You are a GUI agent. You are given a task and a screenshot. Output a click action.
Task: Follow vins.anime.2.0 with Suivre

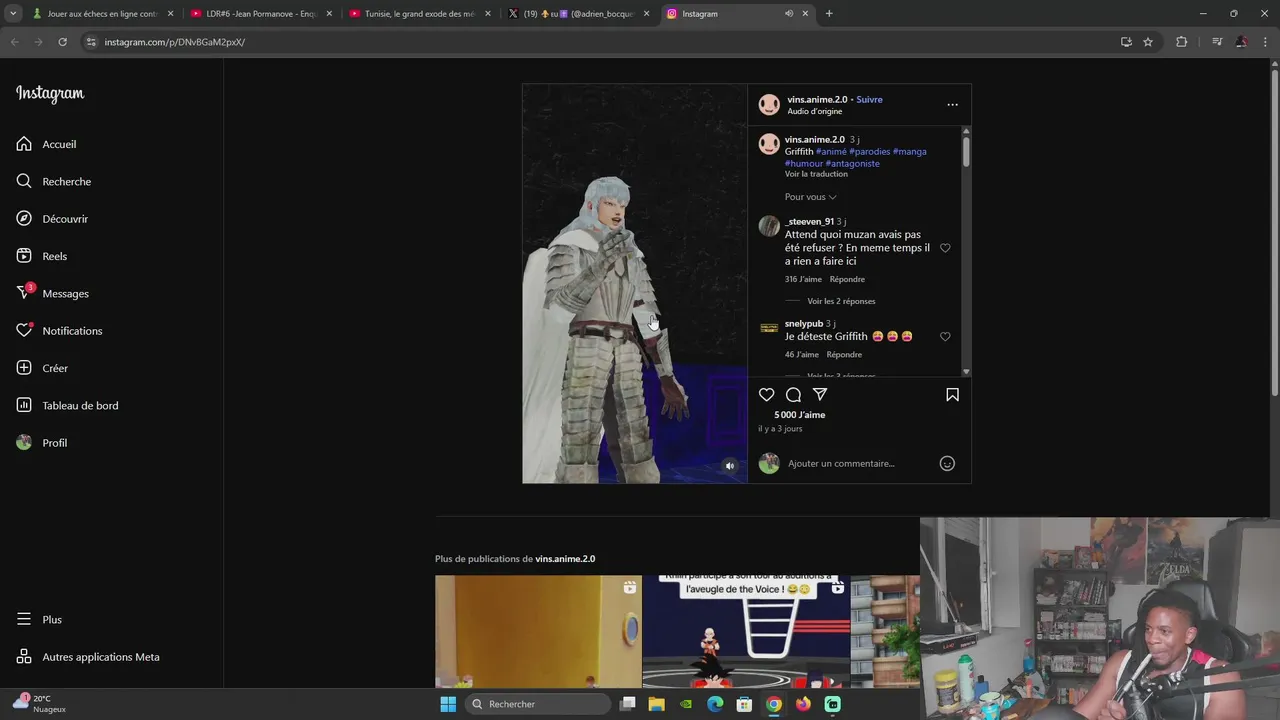[869, 100]
